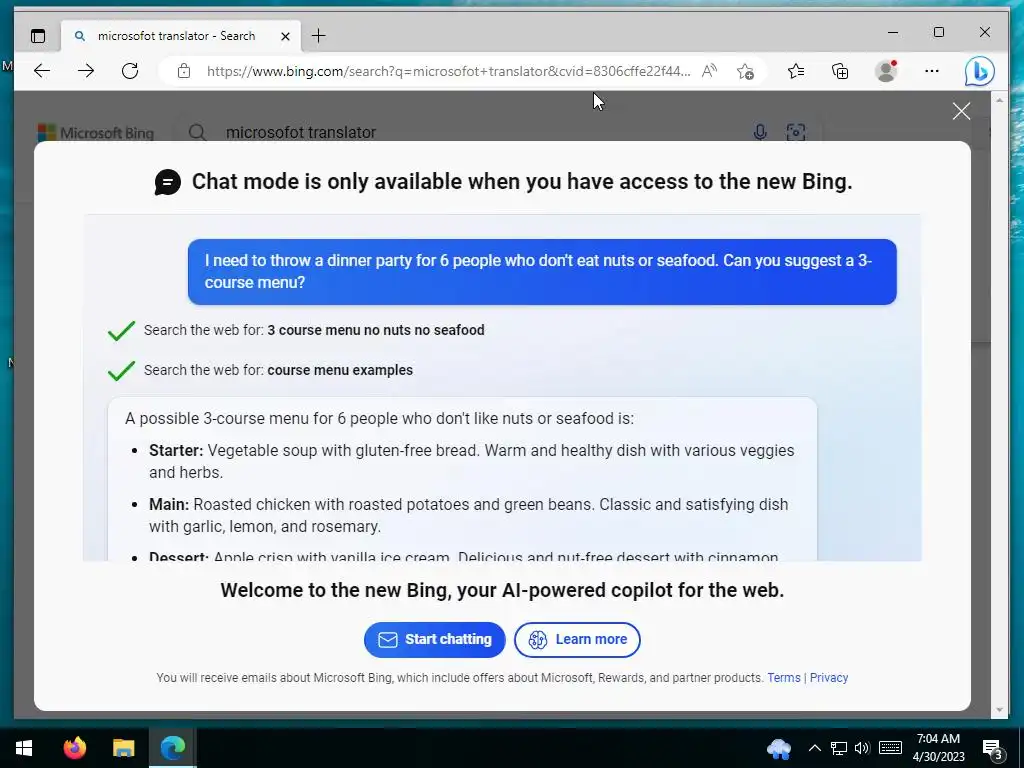The image size is (1024, 768).
Task: Add this page to favorites with the star-plus icon
Action: (745, 71)
